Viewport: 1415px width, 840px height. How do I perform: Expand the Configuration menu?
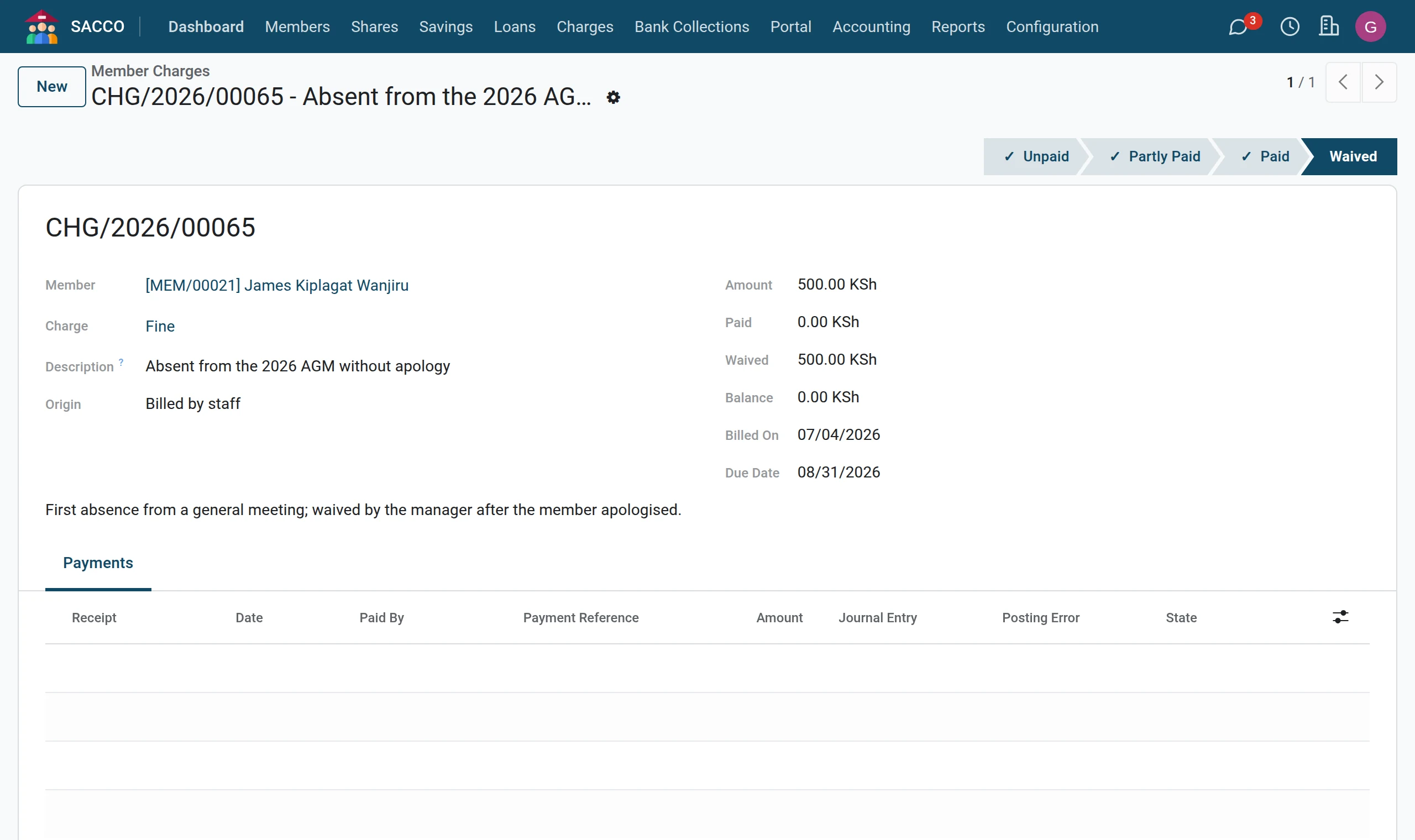click(x=1052, y=27)
